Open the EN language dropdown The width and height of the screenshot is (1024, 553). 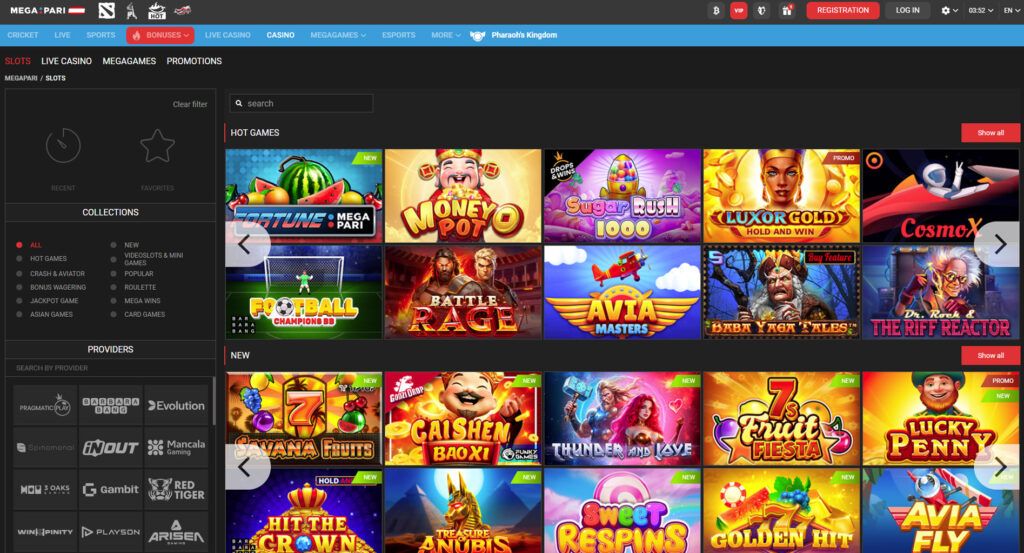click(x=1012, y=10)
